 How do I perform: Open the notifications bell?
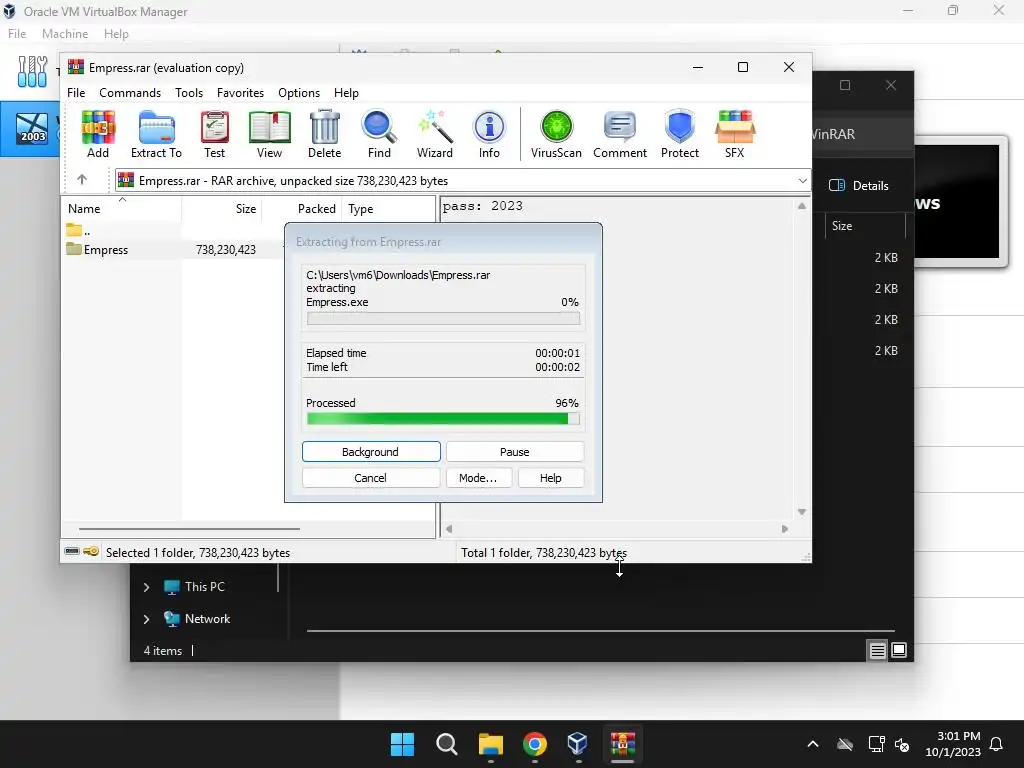(x=997, y=744)
